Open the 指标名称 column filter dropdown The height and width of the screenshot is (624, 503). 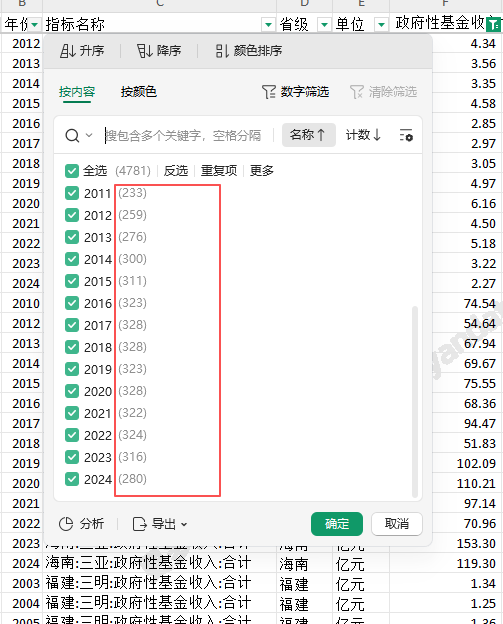click(x=269, y=25)
